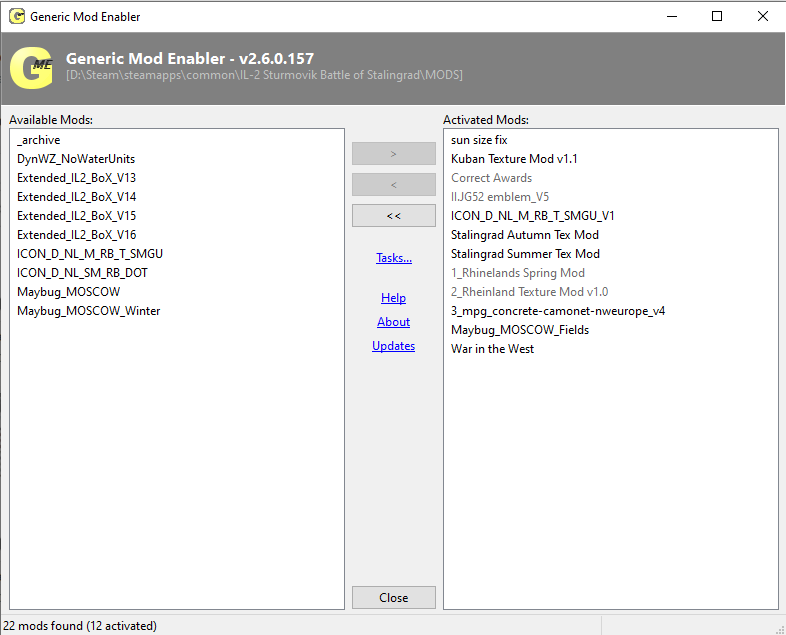Select Extended_IL2_BoX_V15 mod
This screenshot has width=786, height=635.
(77, 216)
